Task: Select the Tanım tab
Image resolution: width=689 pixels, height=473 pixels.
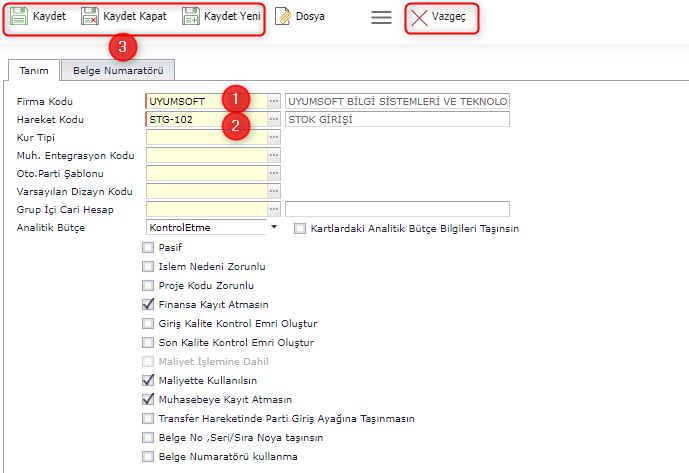Action: tap(33, 69)
